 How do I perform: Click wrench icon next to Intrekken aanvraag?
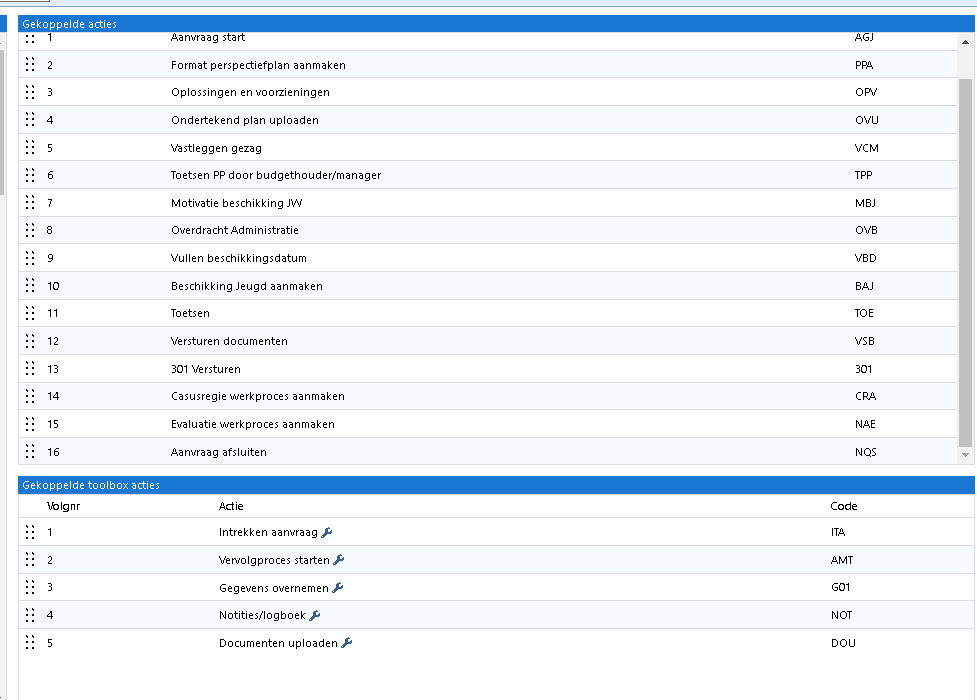(327, 532)
